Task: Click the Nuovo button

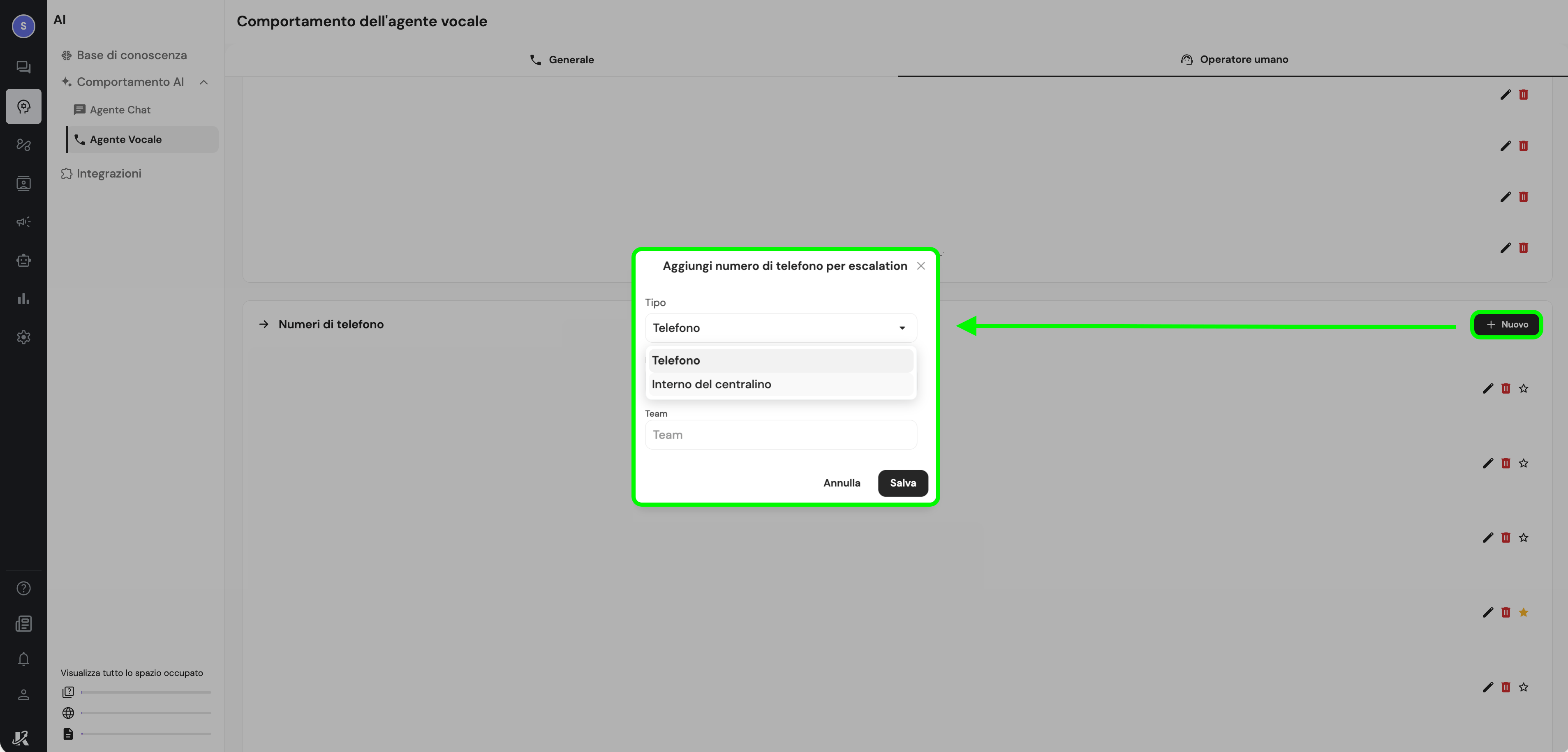Action: tap(1506, 325)
